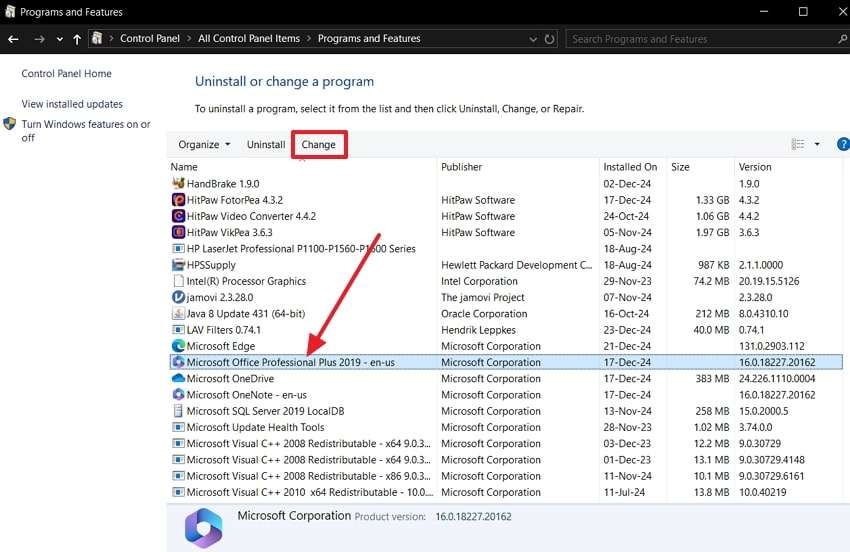Click Hewlett Packard Development publisher cell
This screenshot has height=552, width=850.
516,265
